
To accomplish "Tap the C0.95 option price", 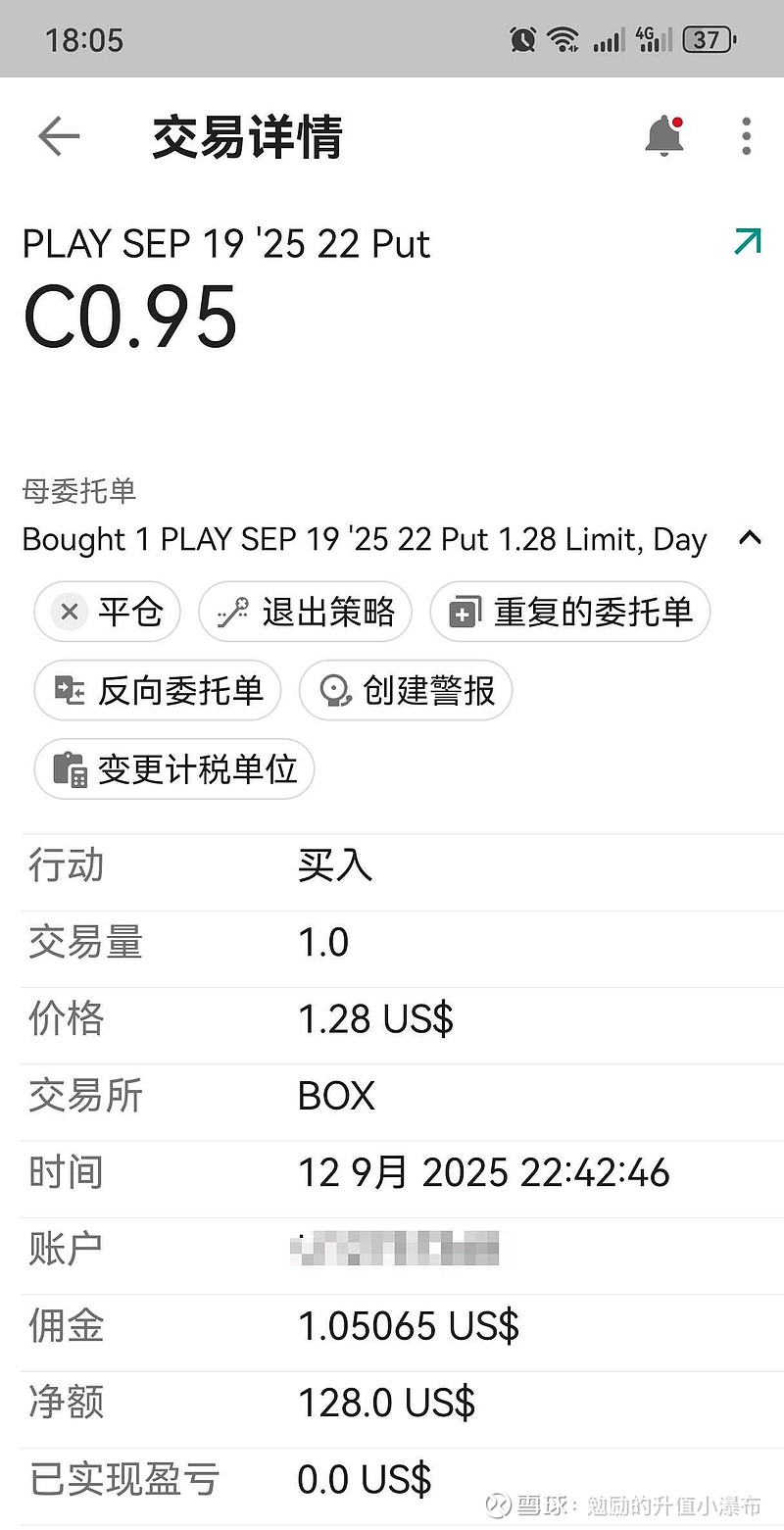I will (x=130, y=317).
